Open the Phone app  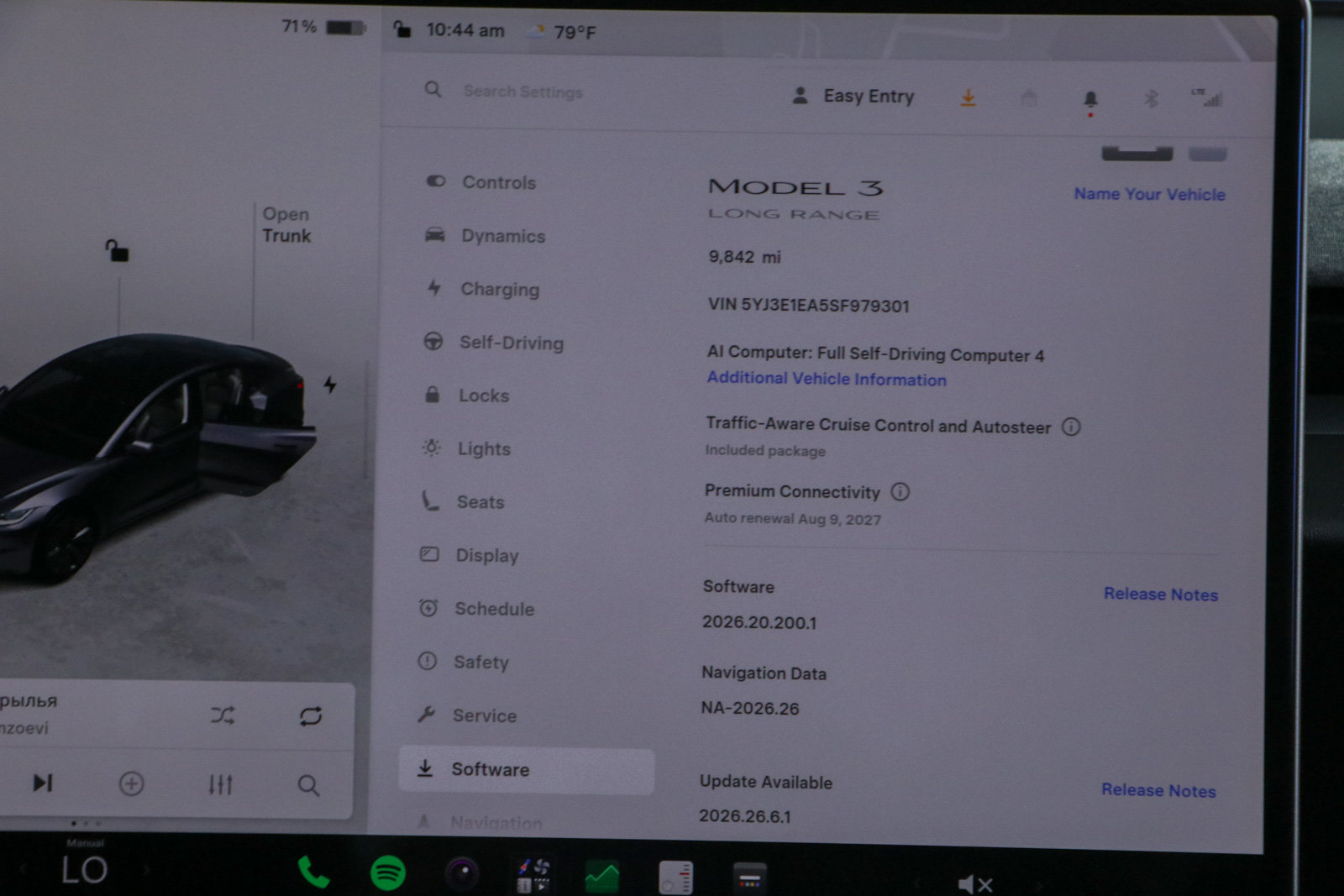(x=313, y=873)
